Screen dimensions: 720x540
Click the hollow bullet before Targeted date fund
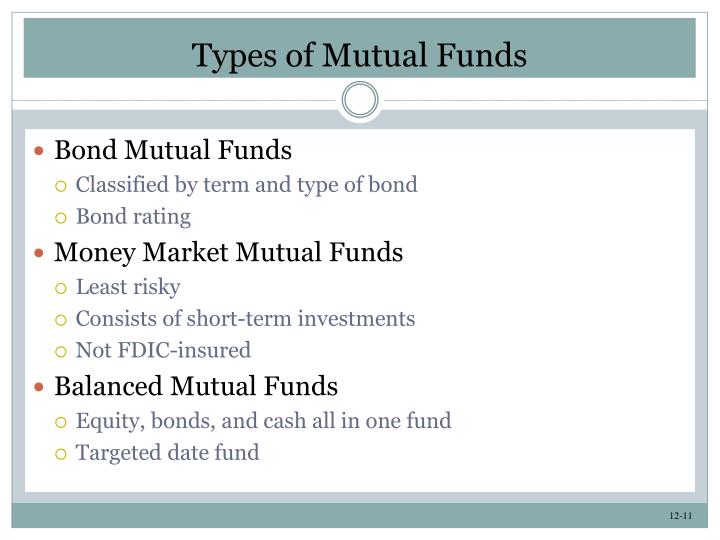coord(61,454)
